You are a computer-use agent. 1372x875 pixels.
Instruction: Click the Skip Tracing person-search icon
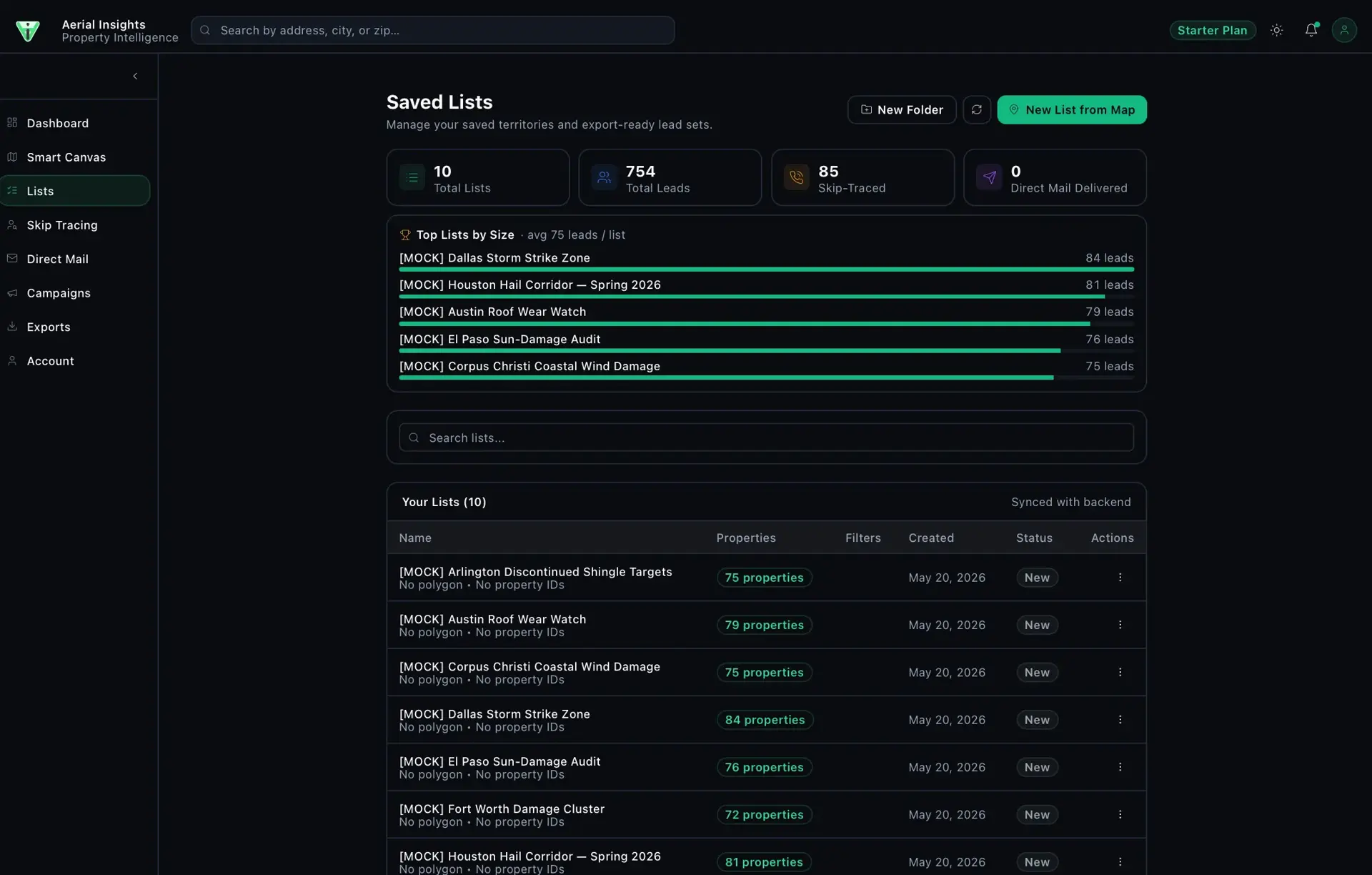point(12,224)
